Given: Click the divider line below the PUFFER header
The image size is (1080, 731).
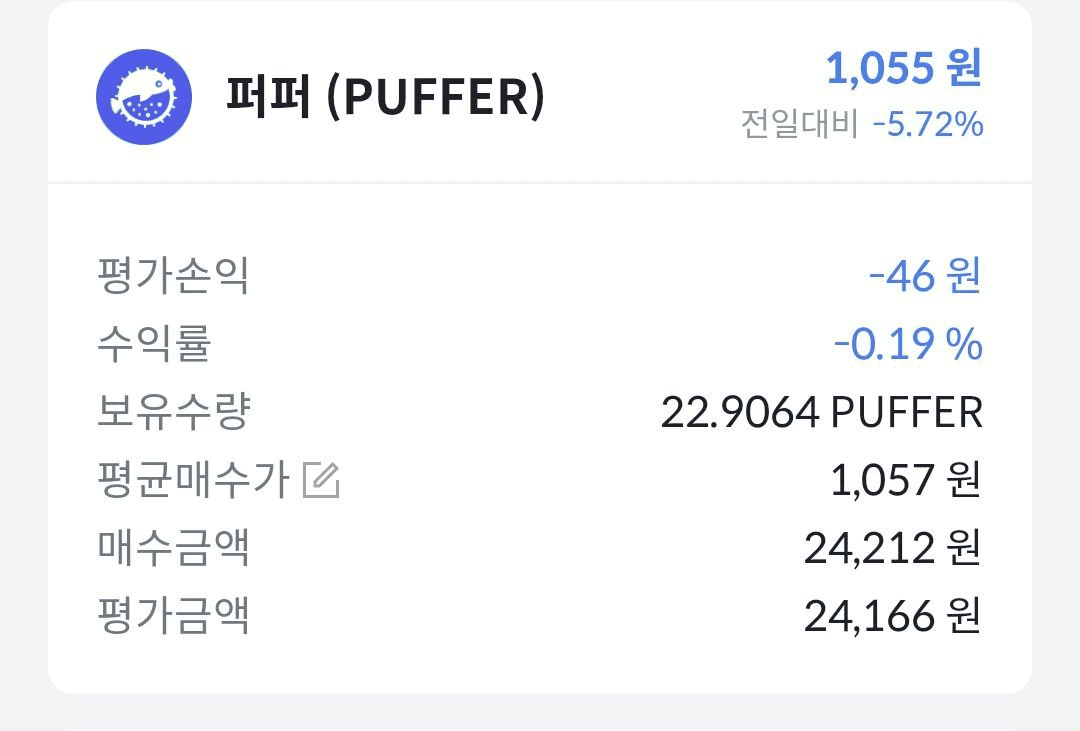Looking at the screenshot, I should tap(540, 183).
